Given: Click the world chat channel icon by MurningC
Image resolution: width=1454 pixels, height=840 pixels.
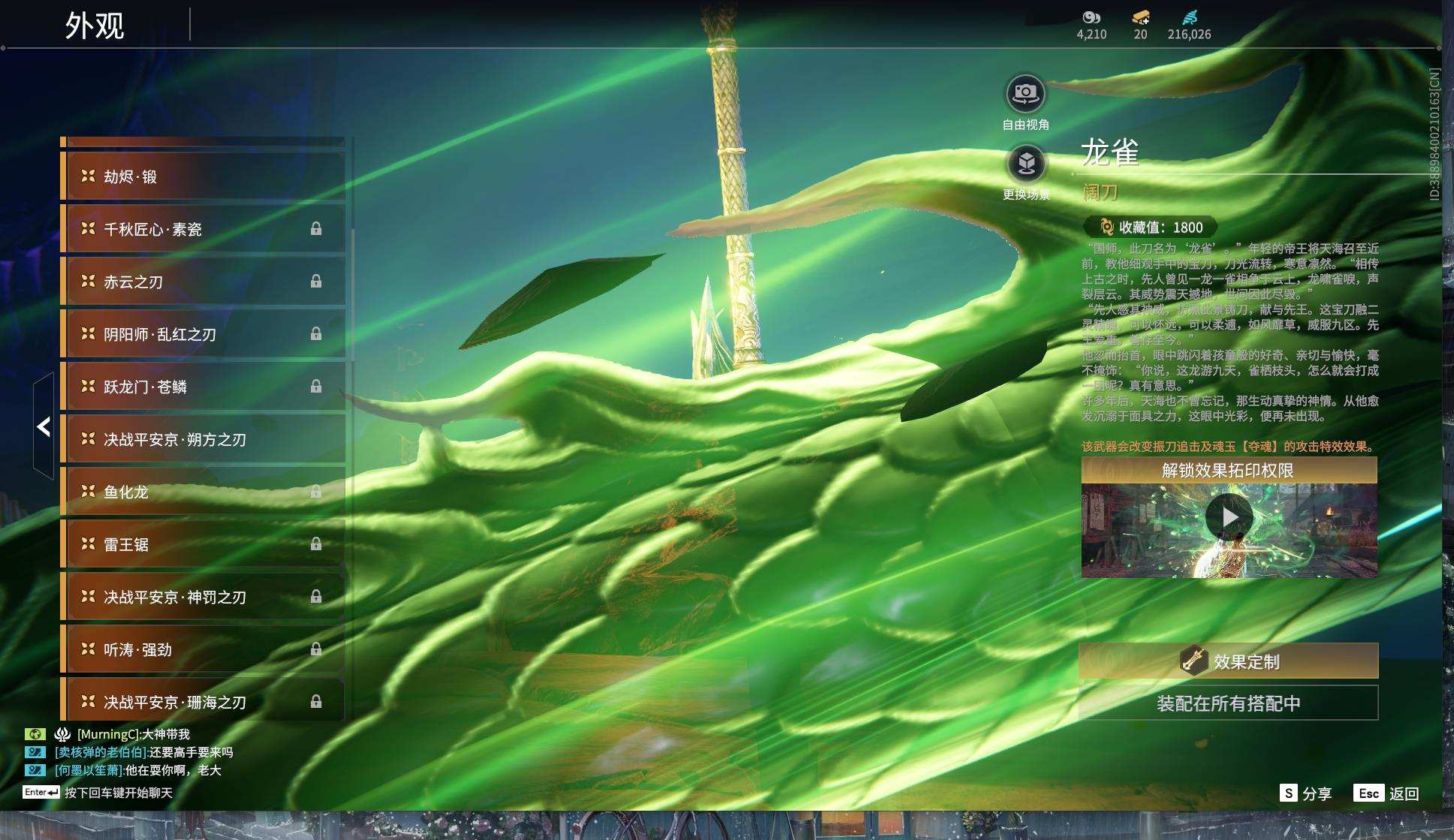Looking at the screenshot, I should tap(35, 734).
